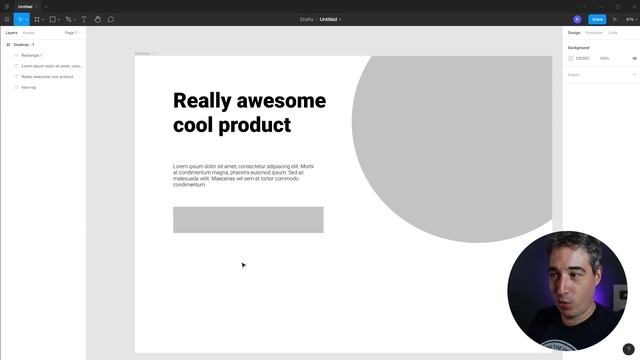This screenshot has width=640, height=360.
Task: Open Pen tool options dropdown arrow
Action: point(74,19)
